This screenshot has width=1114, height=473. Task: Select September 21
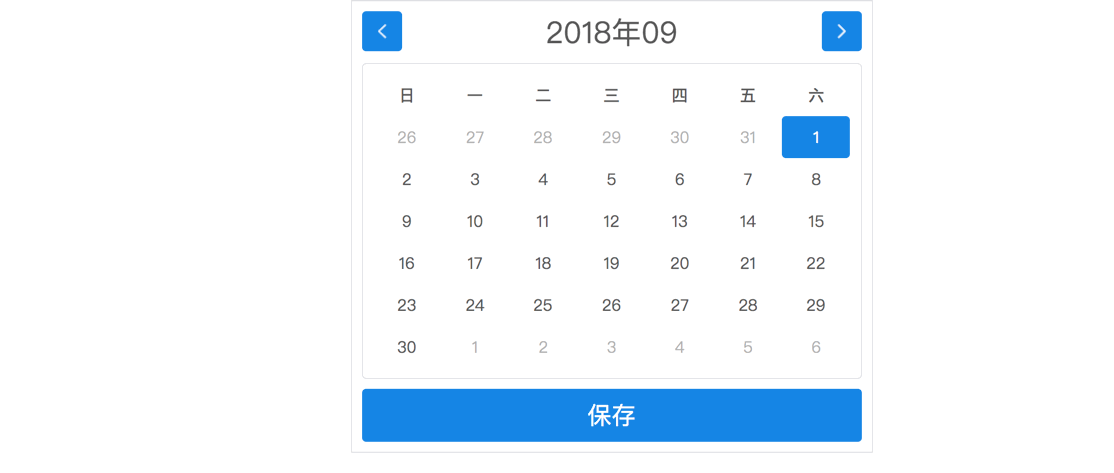[x=747, y=263]
